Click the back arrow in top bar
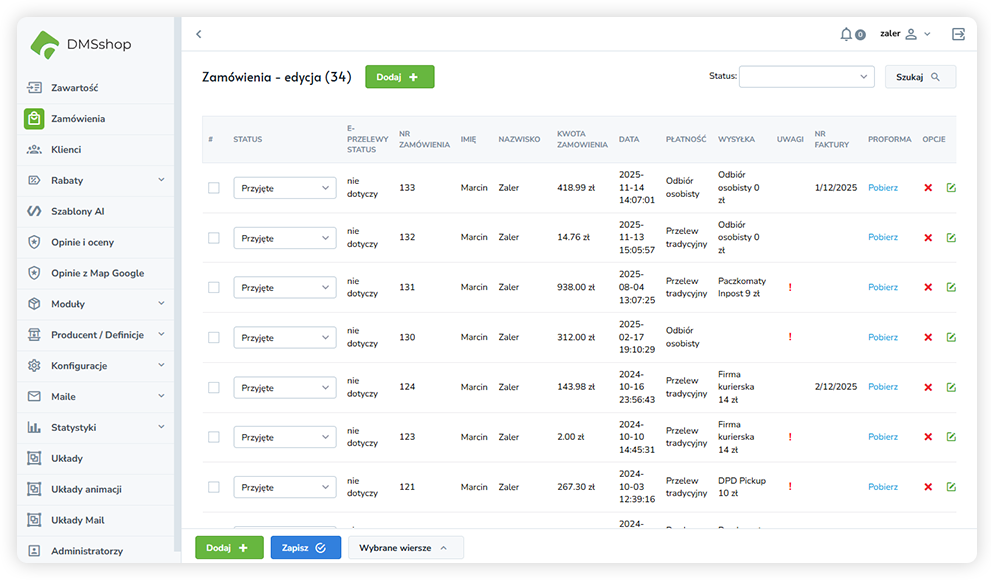Viewport: 991px width, 580px height. (x=198, y=34)
